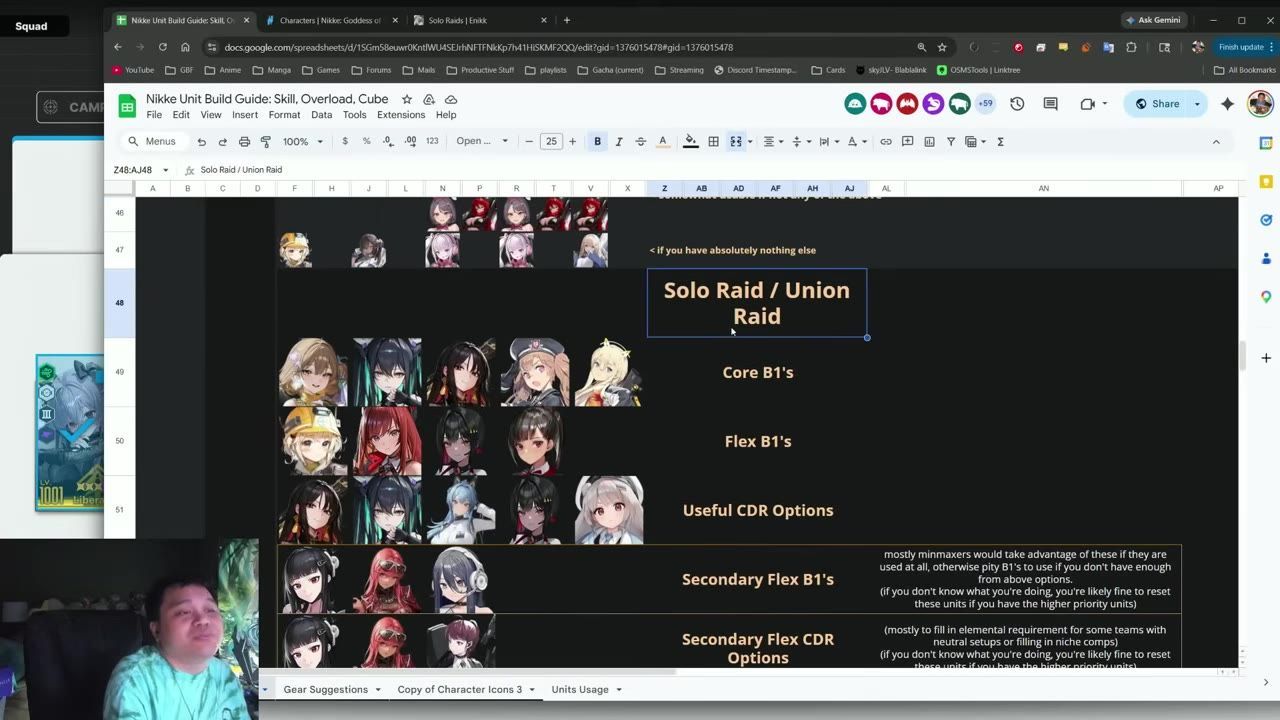Click the Undo icon in the Sheets toolbar
1280x720 pixels.
(201, 142)
